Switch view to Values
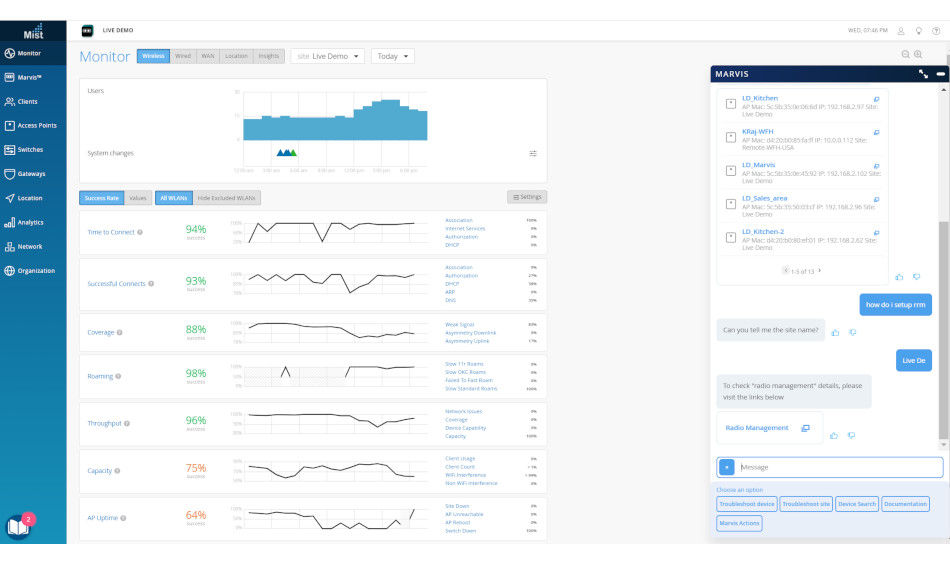This screenshot has width=950, height=564. click(138, 198)
